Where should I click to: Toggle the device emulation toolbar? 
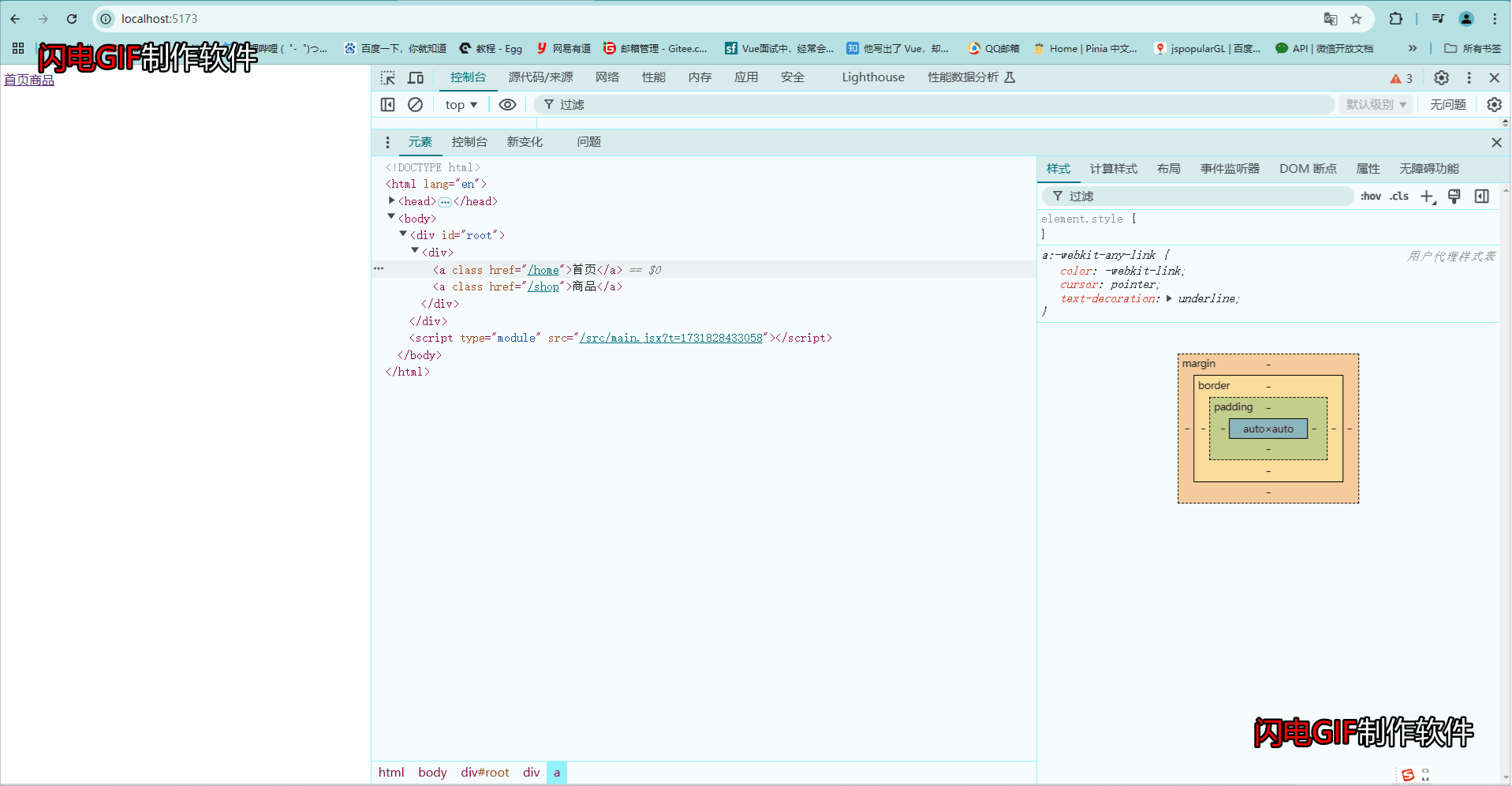click(416, 77)
